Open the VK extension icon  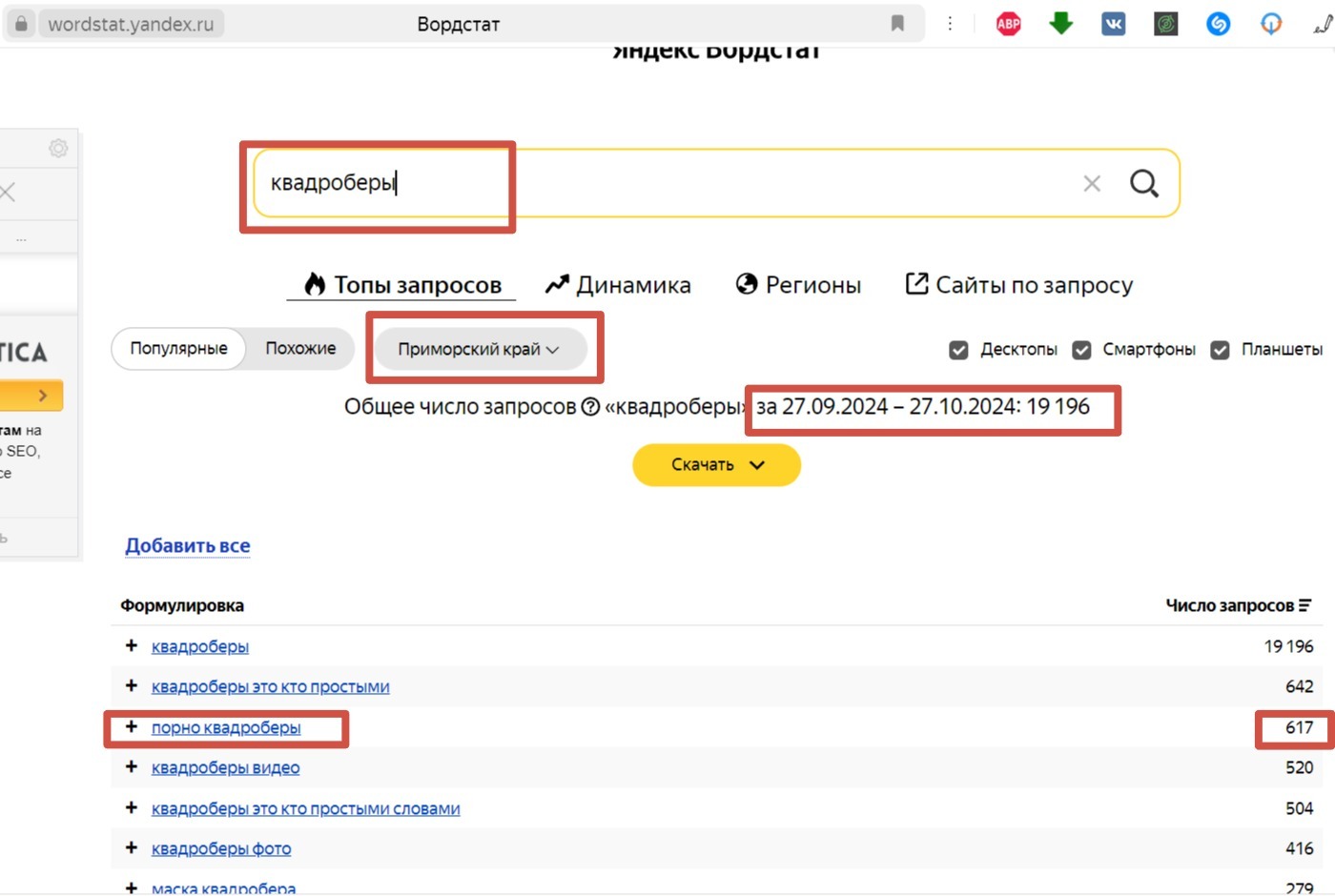click(1113, 24)
